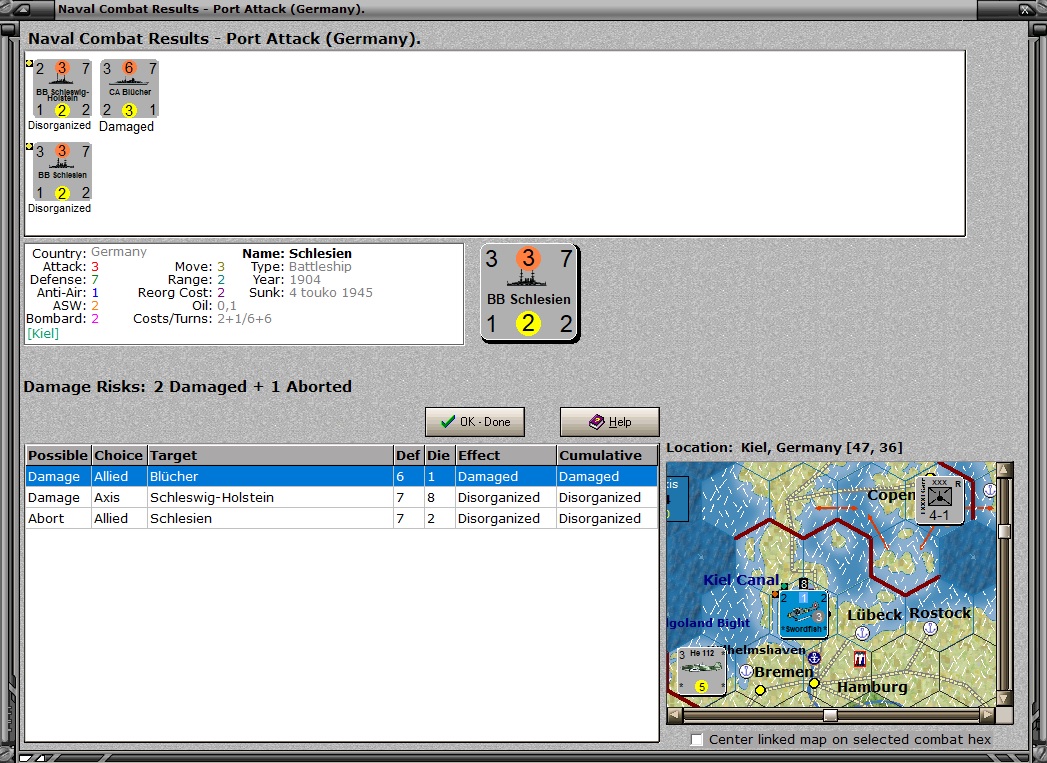The image size is (1047, 763).
Task: Click the map horizontal scrollbar right arrow
Action: pos(988,715)
